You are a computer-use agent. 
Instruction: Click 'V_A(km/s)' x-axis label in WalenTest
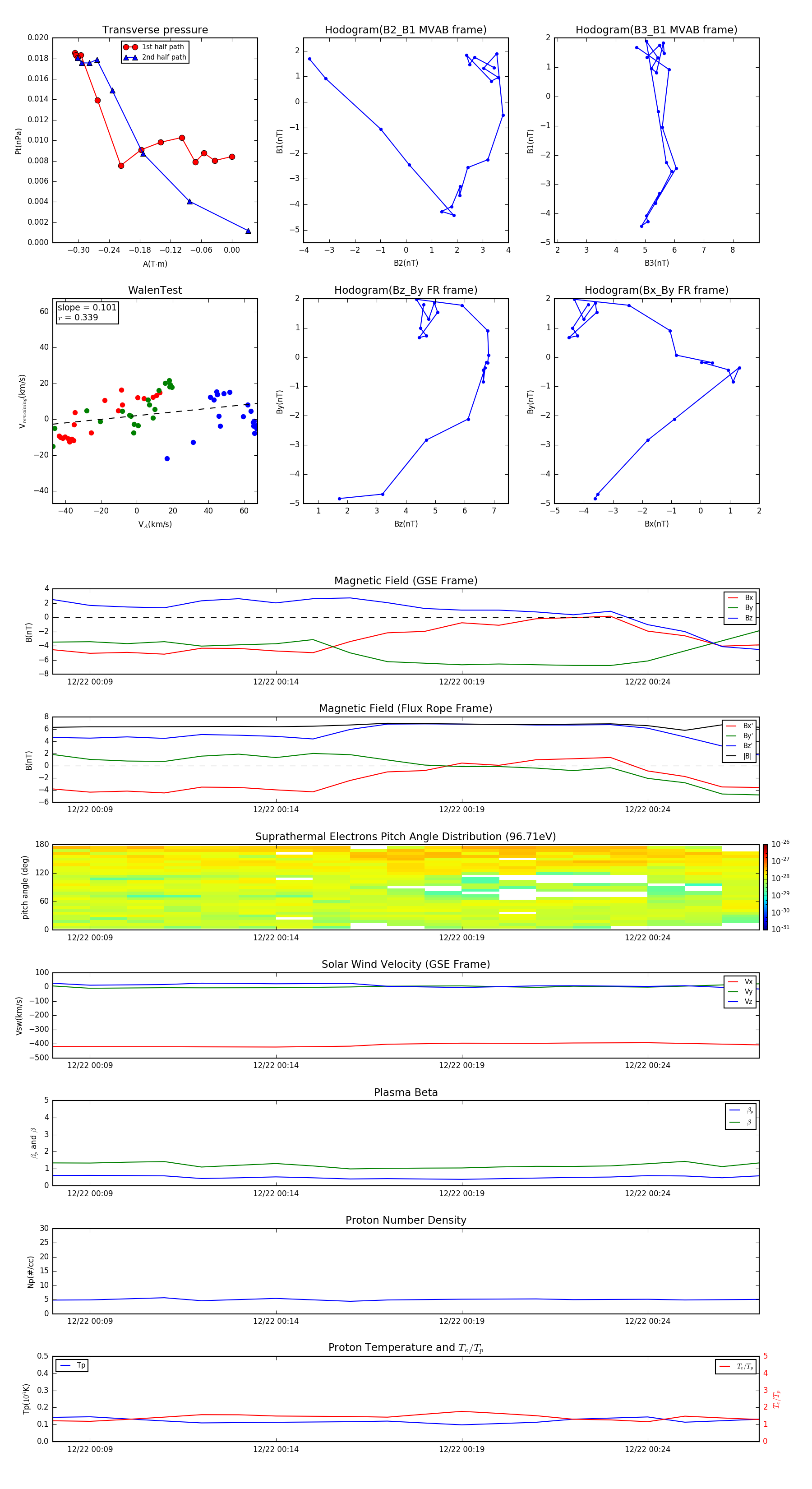coord(155,524)
